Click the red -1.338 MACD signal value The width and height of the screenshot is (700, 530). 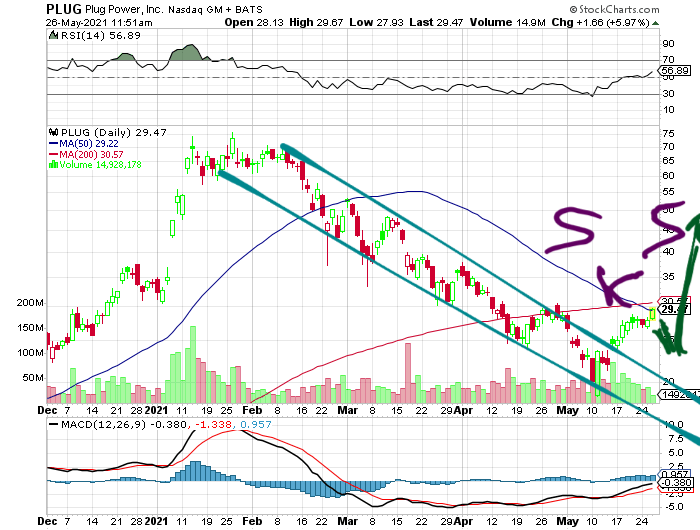pos(213,424)
